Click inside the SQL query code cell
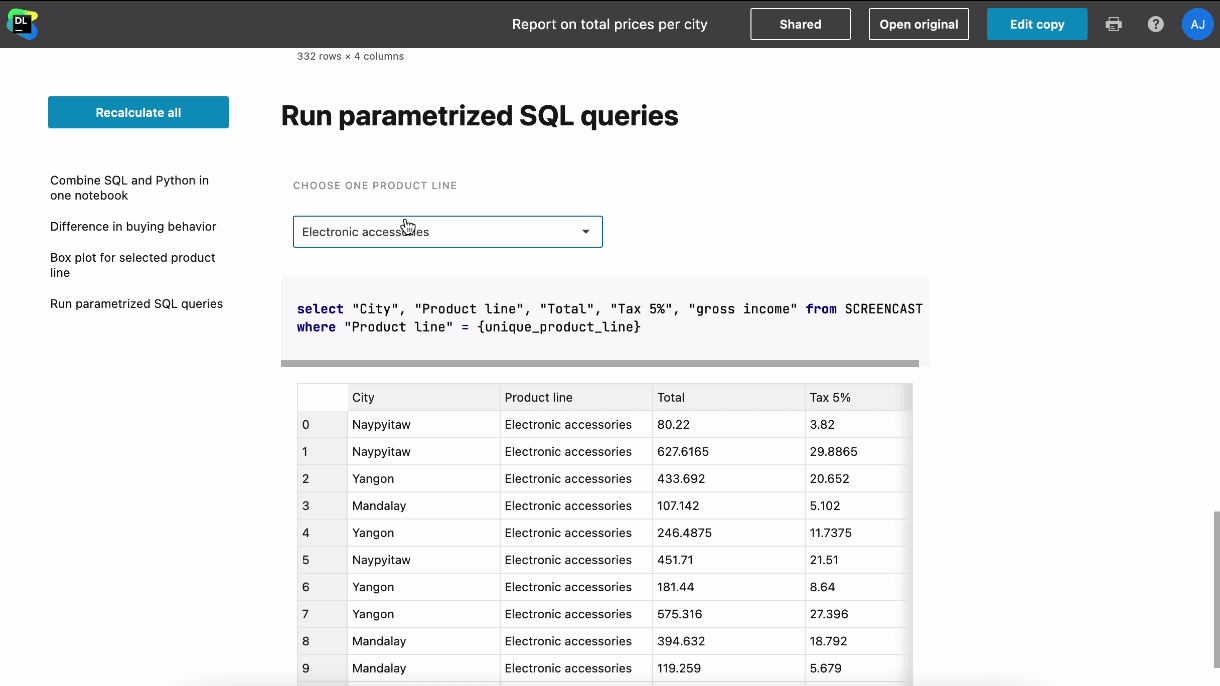1220x686 pixels. click(605, 318)
